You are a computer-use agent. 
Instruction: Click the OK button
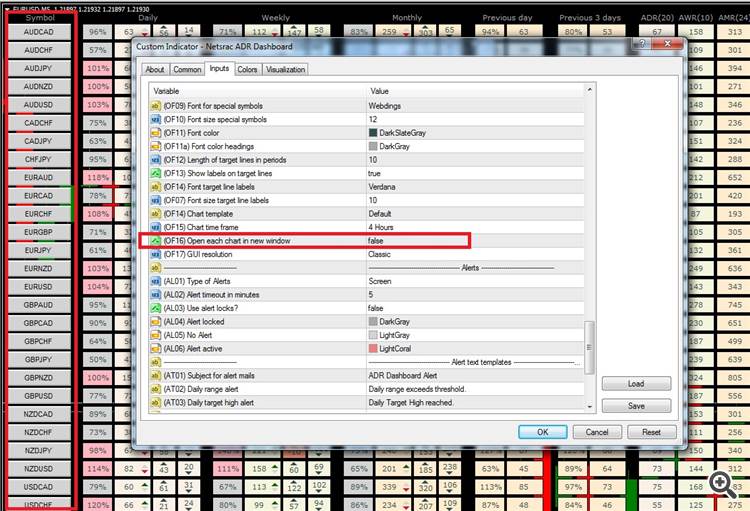click(x=542, y=432)
